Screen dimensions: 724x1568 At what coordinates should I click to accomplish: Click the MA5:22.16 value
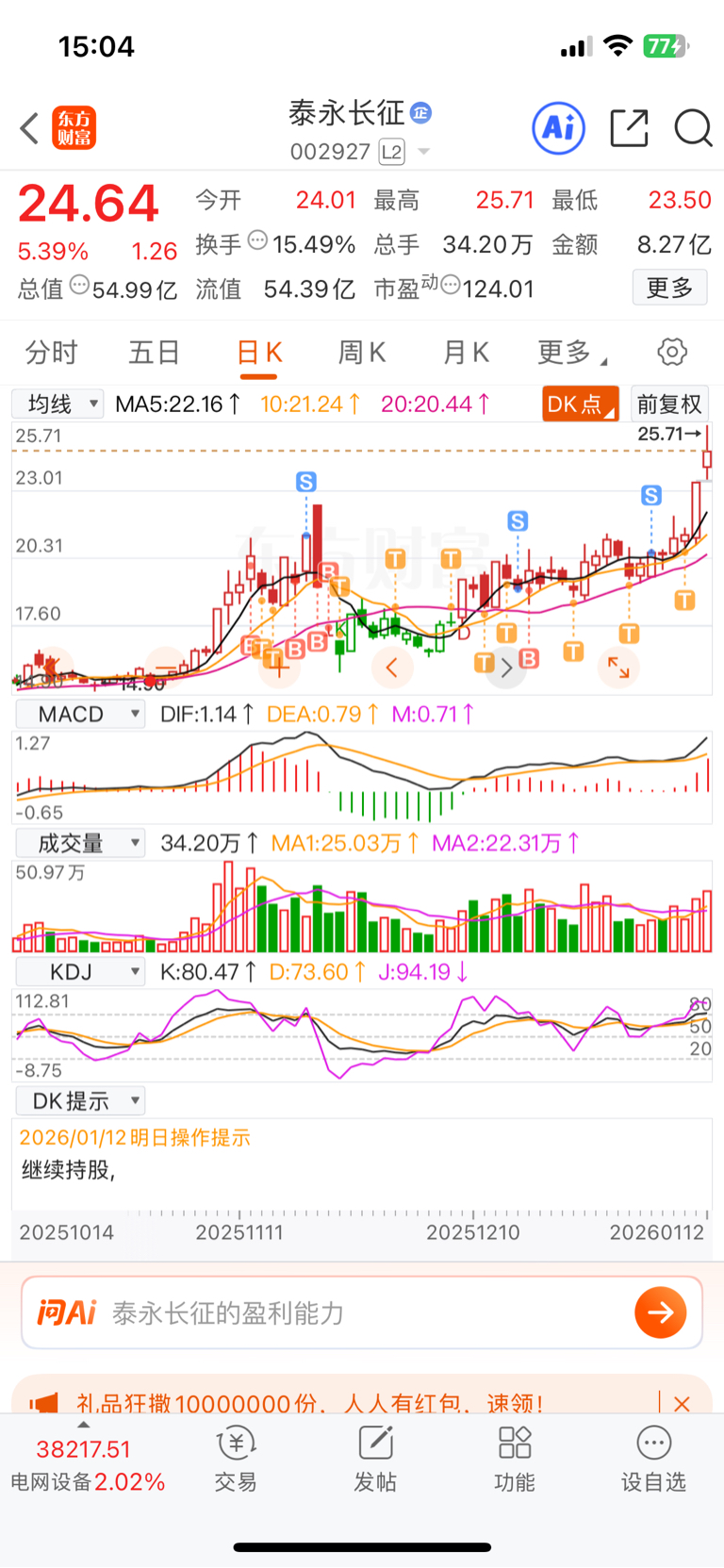pos(178,404)
